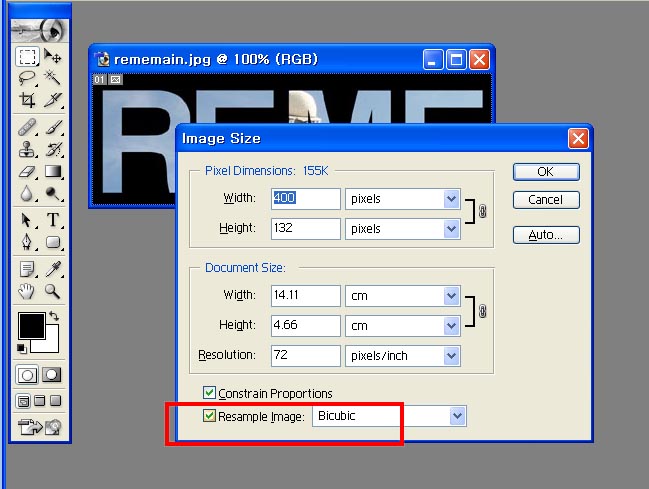Click OK in Image Size dialog
This screenshot has width=649, height=489.
[546, 171]
